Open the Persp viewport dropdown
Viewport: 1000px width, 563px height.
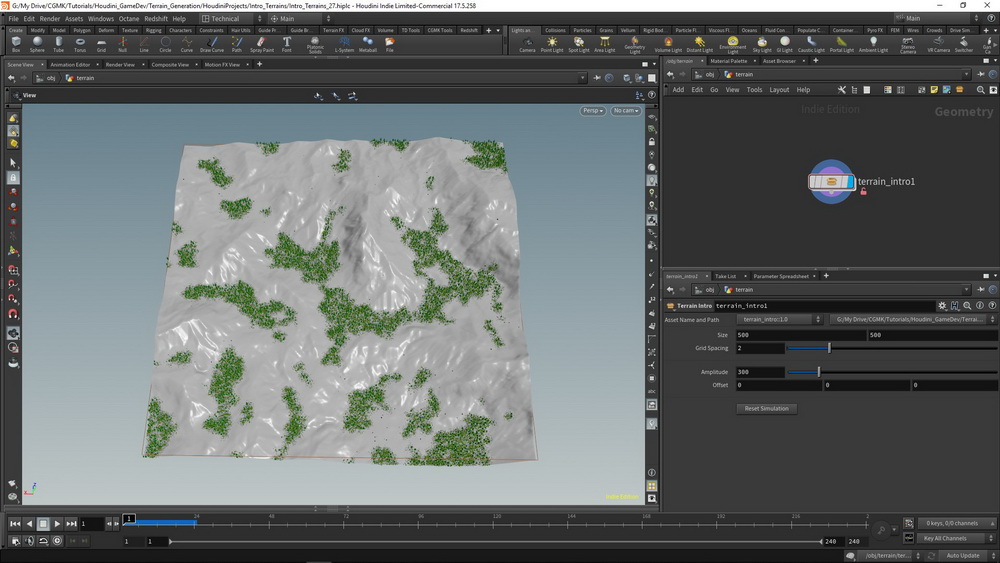[x=592, y=110]
